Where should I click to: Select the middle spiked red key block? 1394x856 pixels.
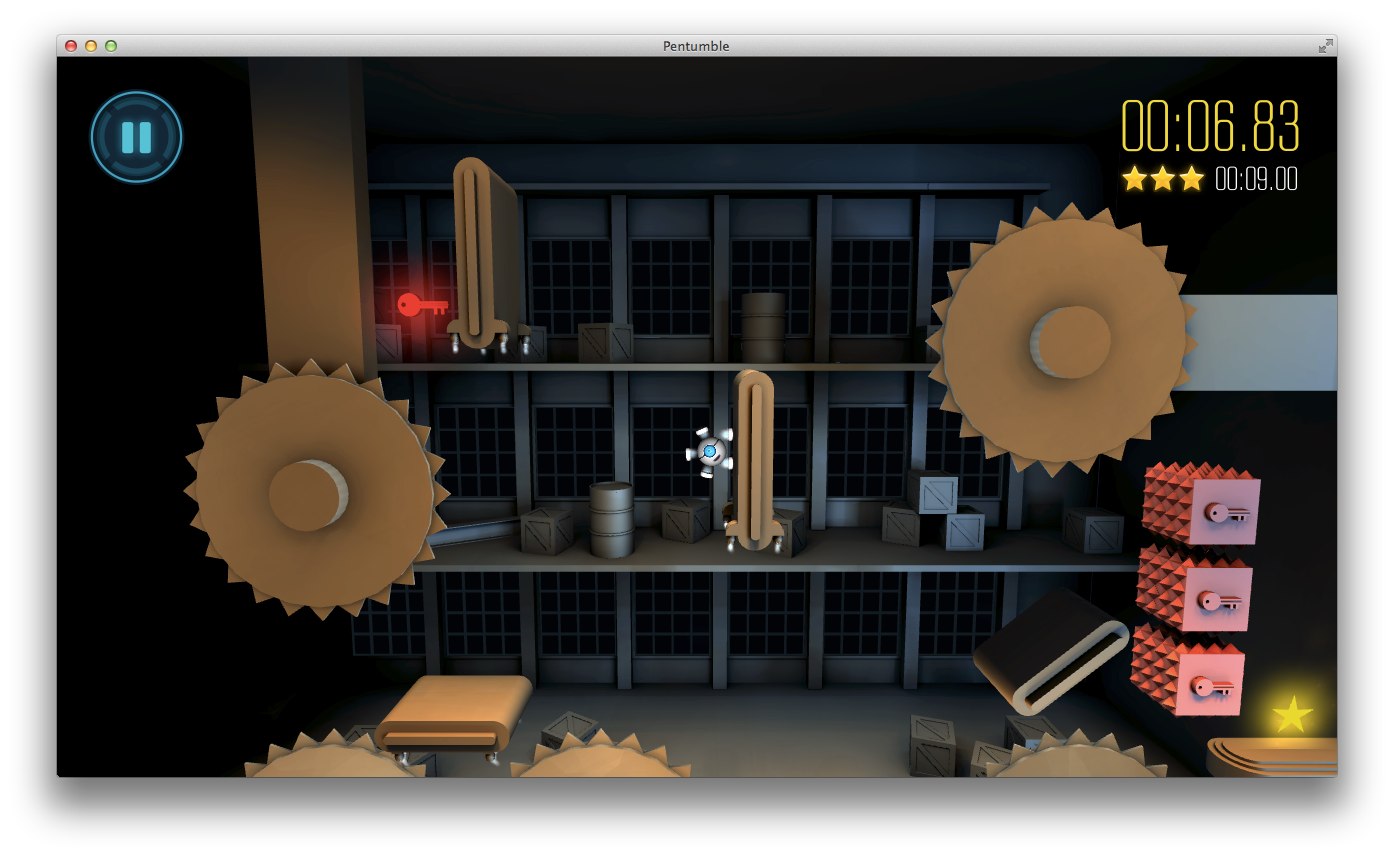pos(1194,590)
